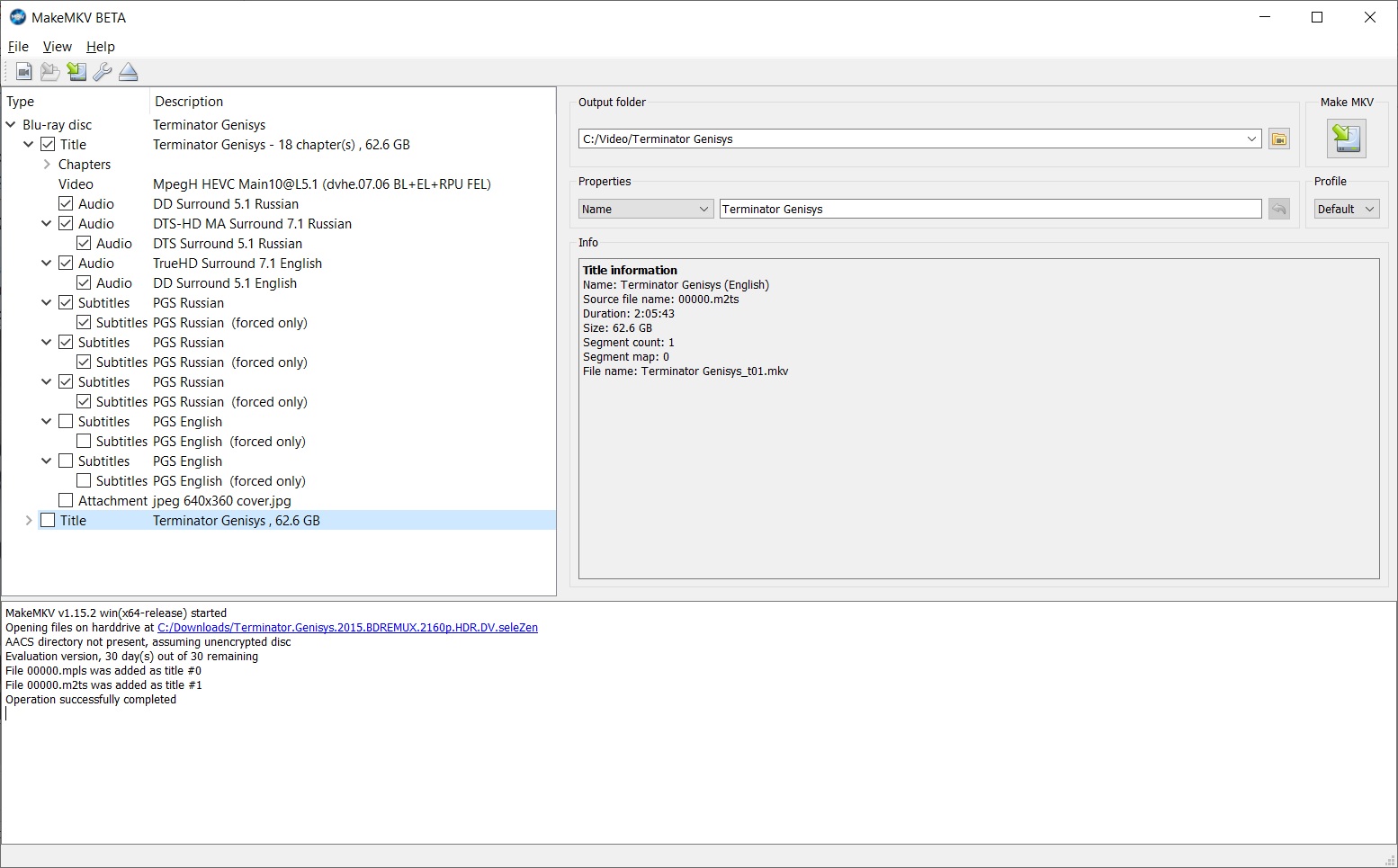Screen dimensions: 1398x868
Task: Browse for output folder with folder icon
Action: pyautogui.click(x=1278, y=139)
